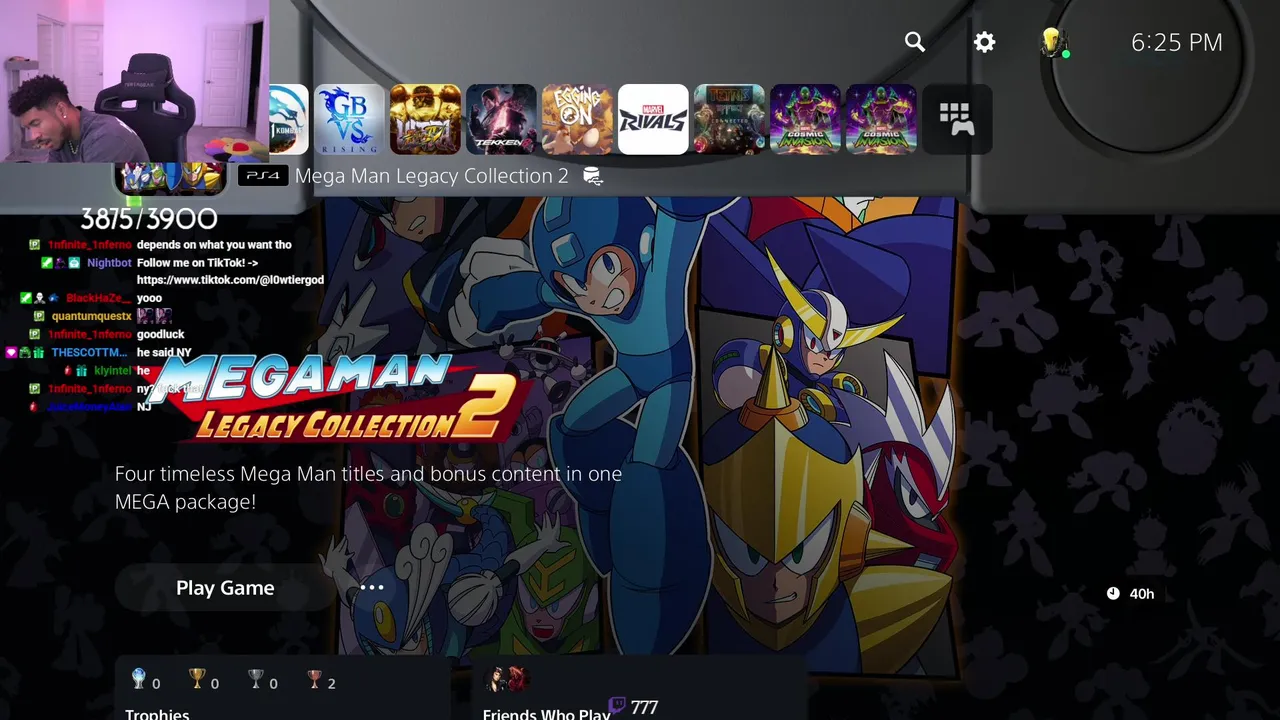The height and width of the screenshot is (720, 1280).
Task: Click the 'he said NY' chat message
Action: coord(164,352)
